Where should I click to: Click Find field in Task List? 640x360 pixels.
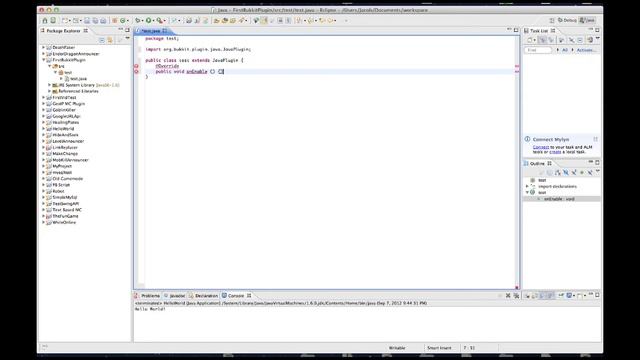pos(538,50)
